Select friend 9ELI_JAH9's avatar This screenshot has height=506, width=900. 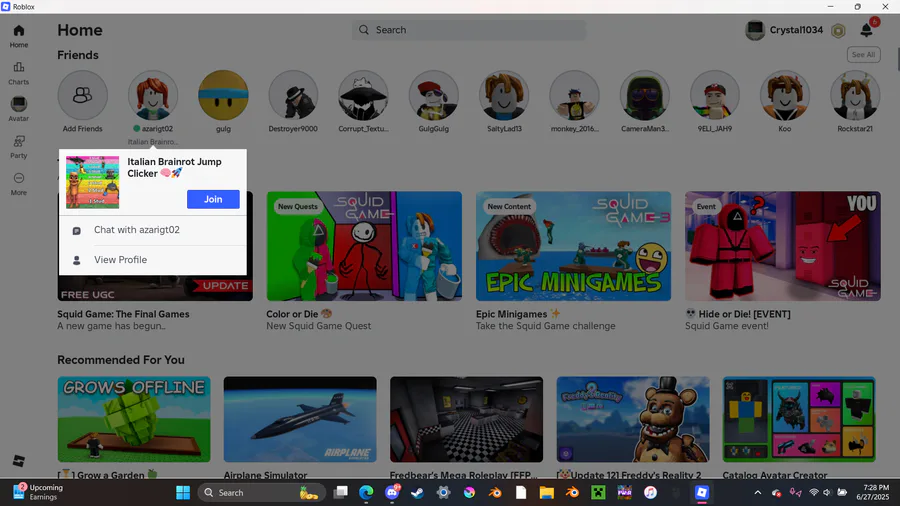[x=715, y=95]
